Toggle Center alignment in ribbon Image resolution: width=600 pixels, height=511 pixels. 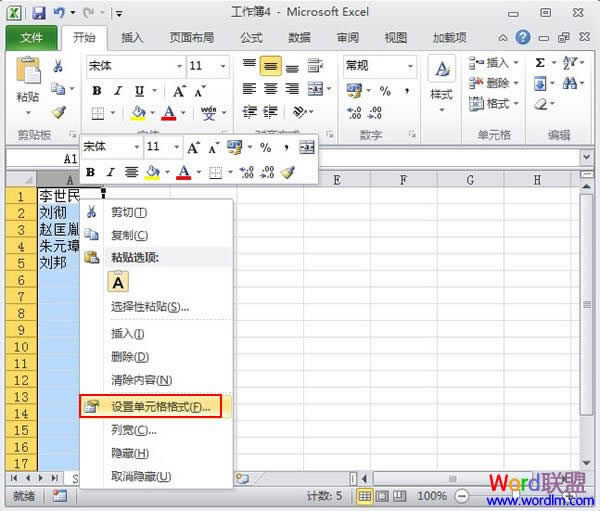[271, 89]
